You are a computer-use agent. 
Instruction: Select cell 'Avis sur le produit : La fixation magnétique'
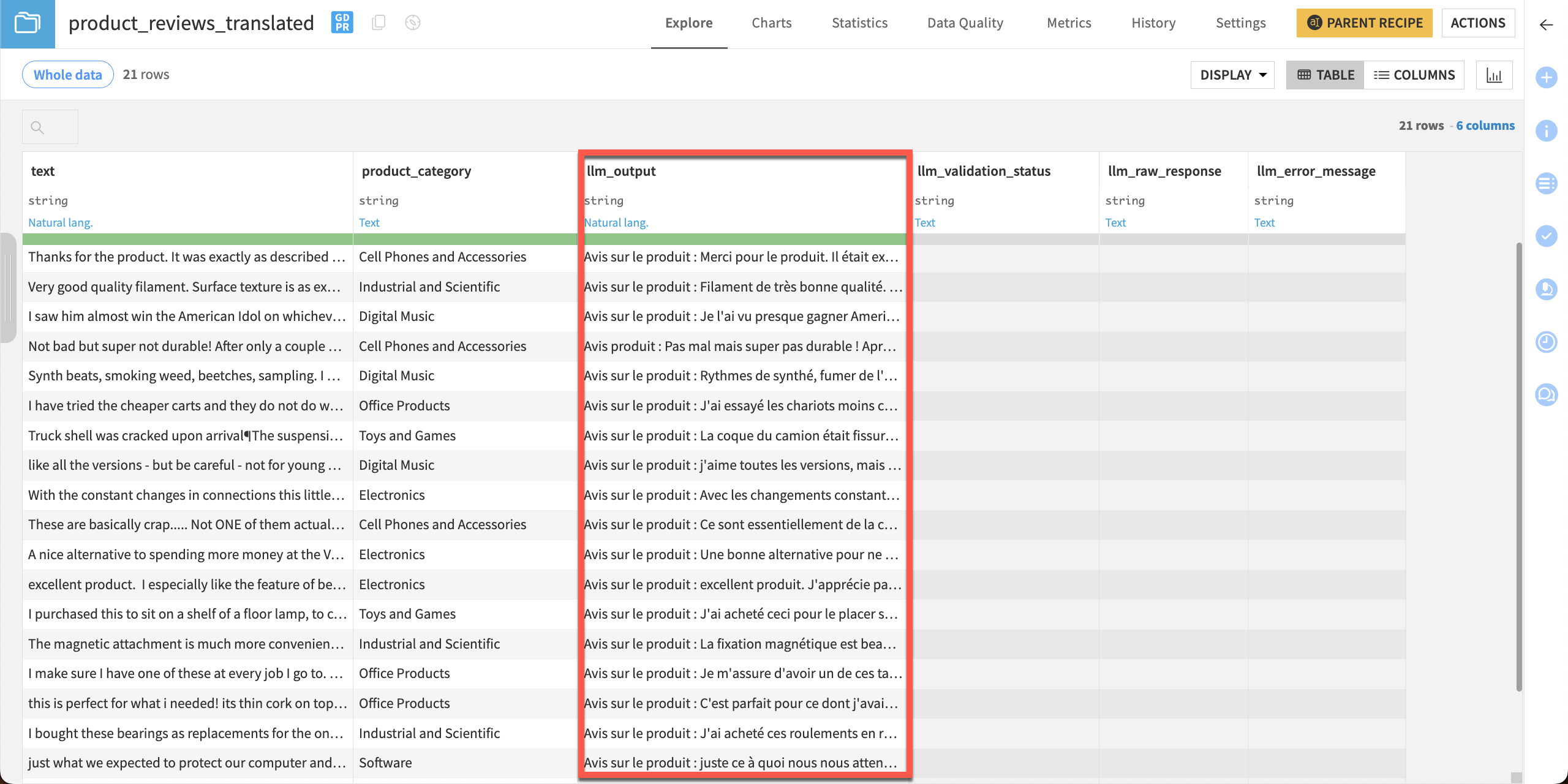click(745, 644)
